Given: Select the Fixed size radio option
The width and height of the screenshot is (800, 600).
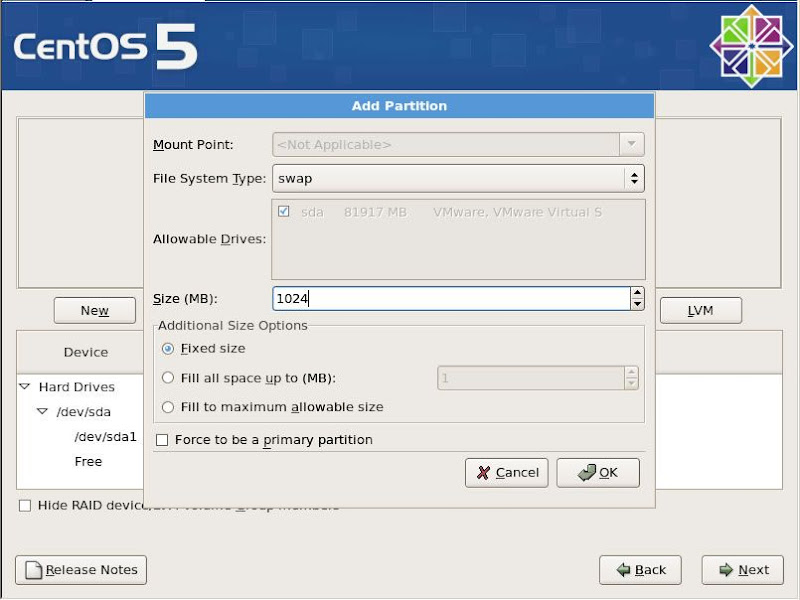Looking at the screenshot, I should (168, 349).
